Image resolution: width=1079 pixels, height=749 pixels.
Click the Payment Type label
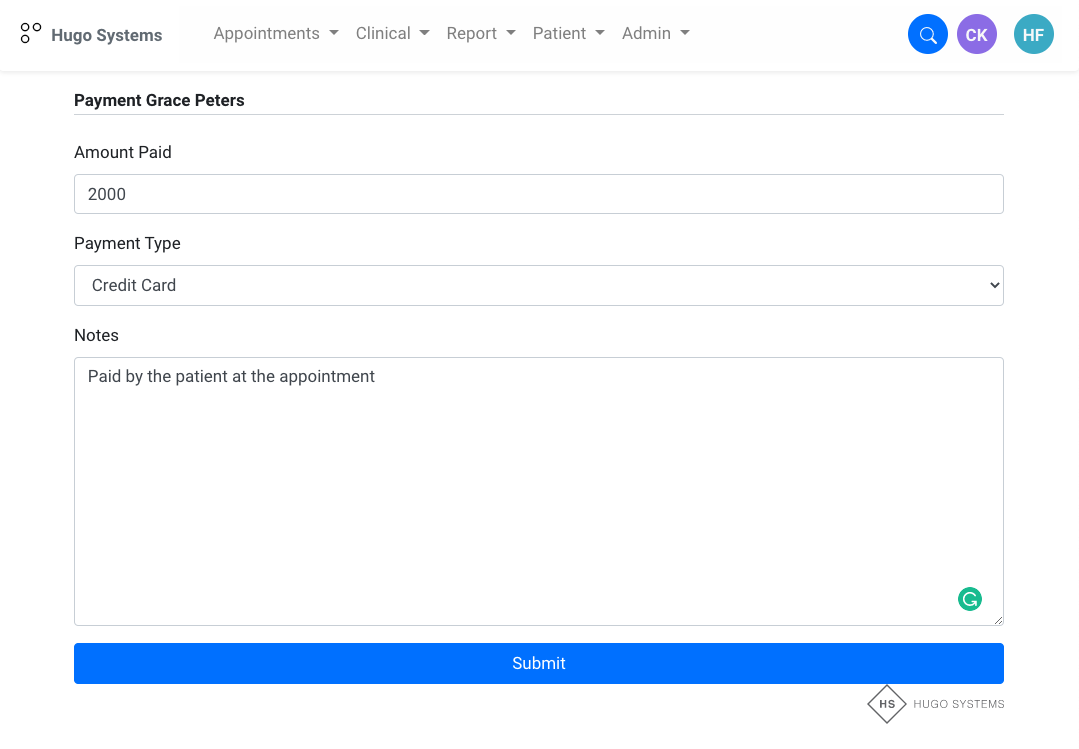coord(127,243)
